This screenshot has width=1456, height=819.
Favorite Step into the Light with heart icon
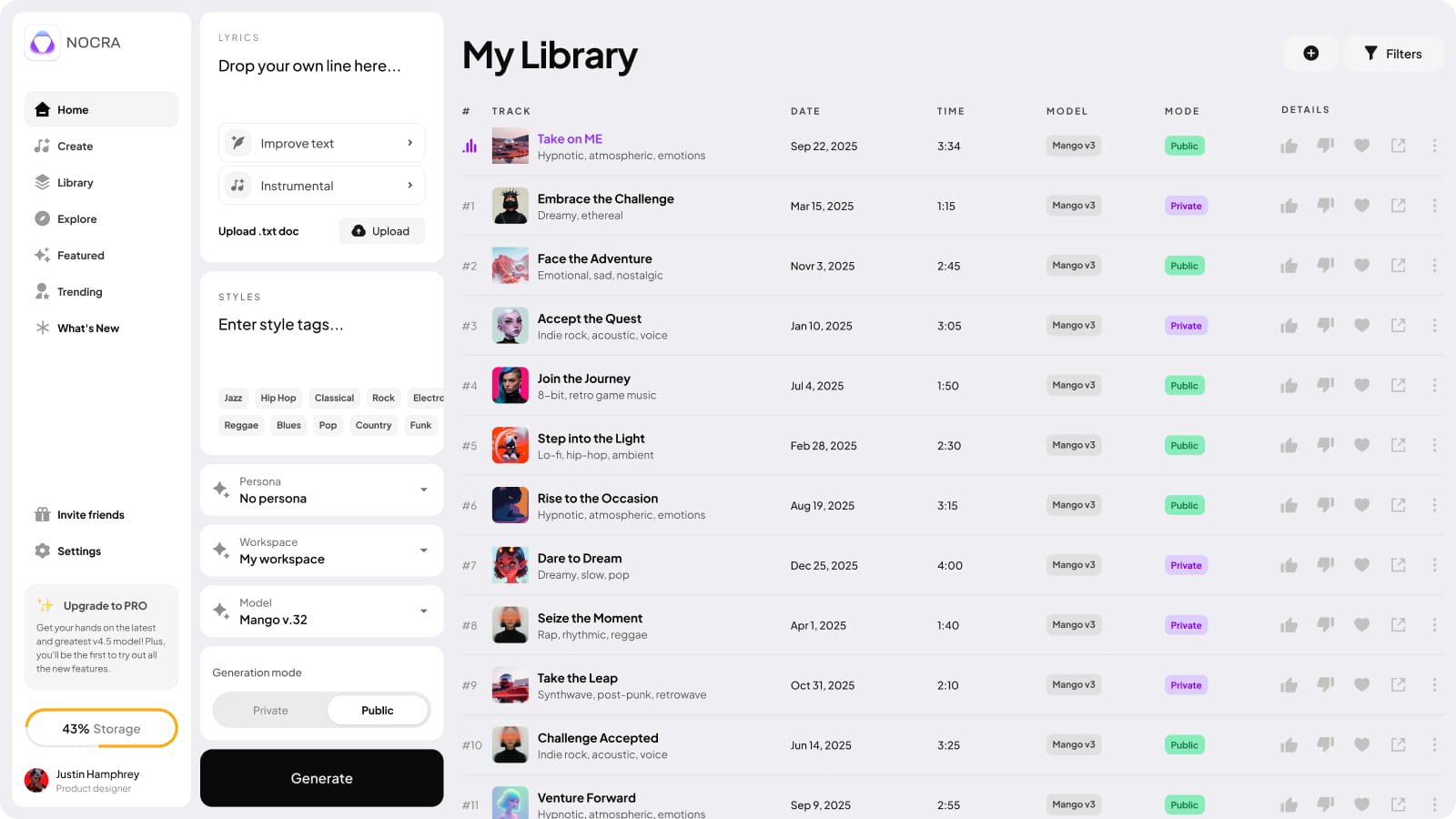(x=1361, y=445)
